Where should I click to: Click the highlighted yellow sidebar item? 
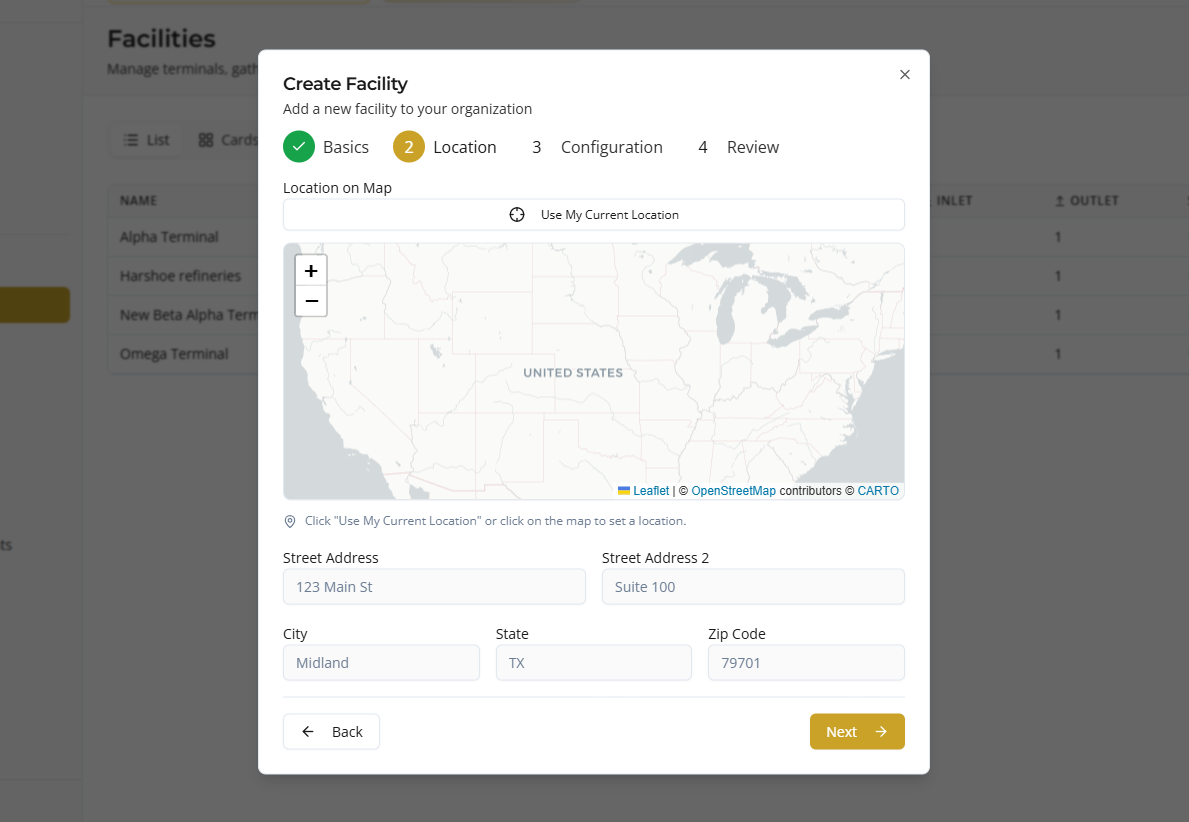35,305
